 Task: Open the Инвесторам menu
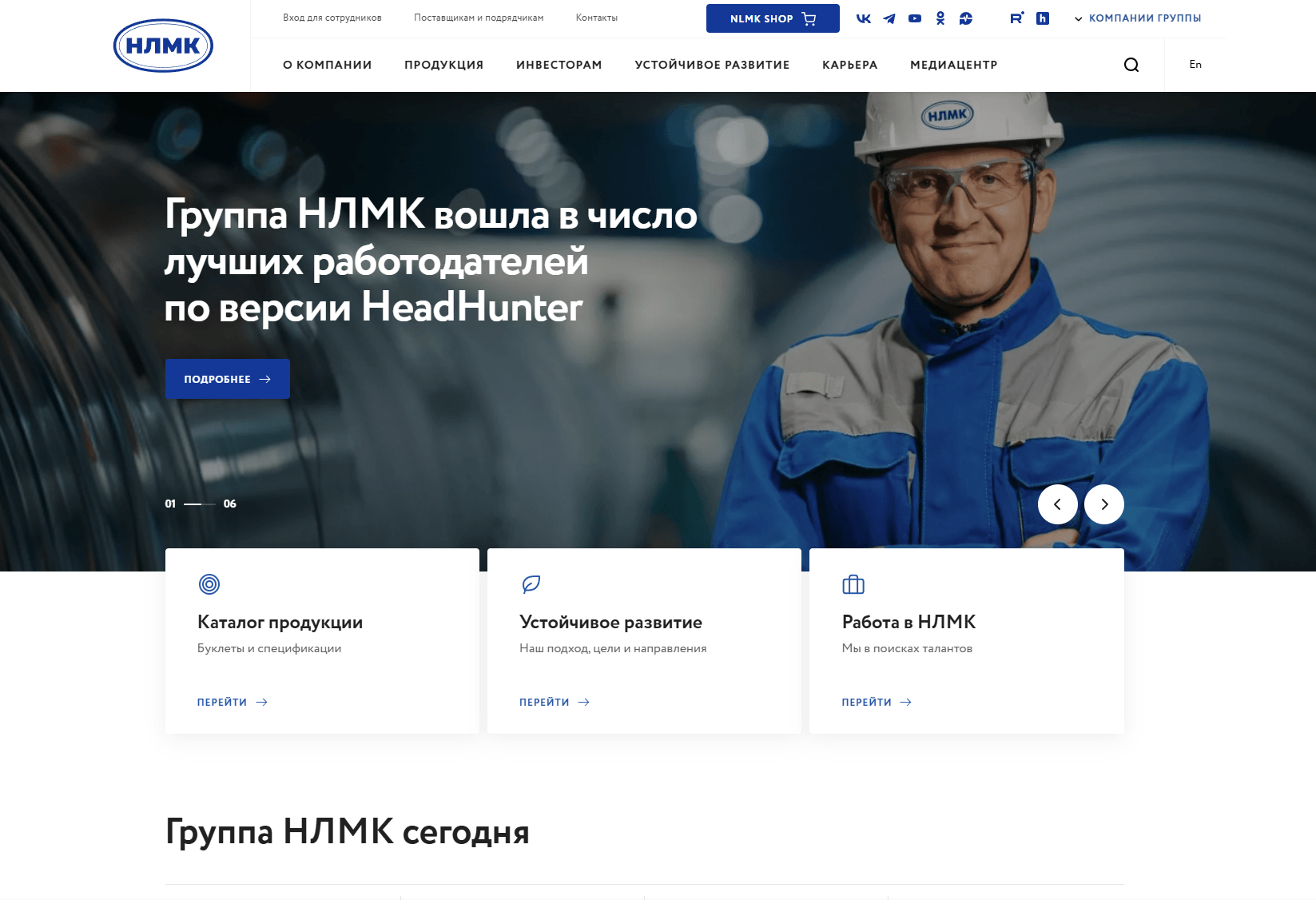point(559,65)
